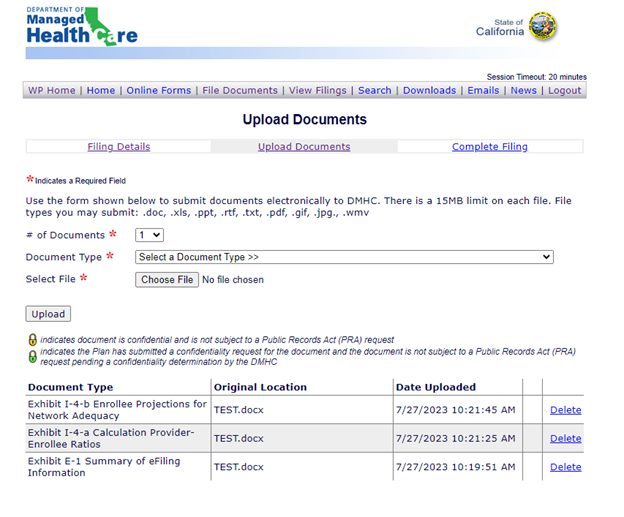The width and height of the screenshot is (624, 517).
Task: Click the Upload button
Action: [x=48, y=314]
